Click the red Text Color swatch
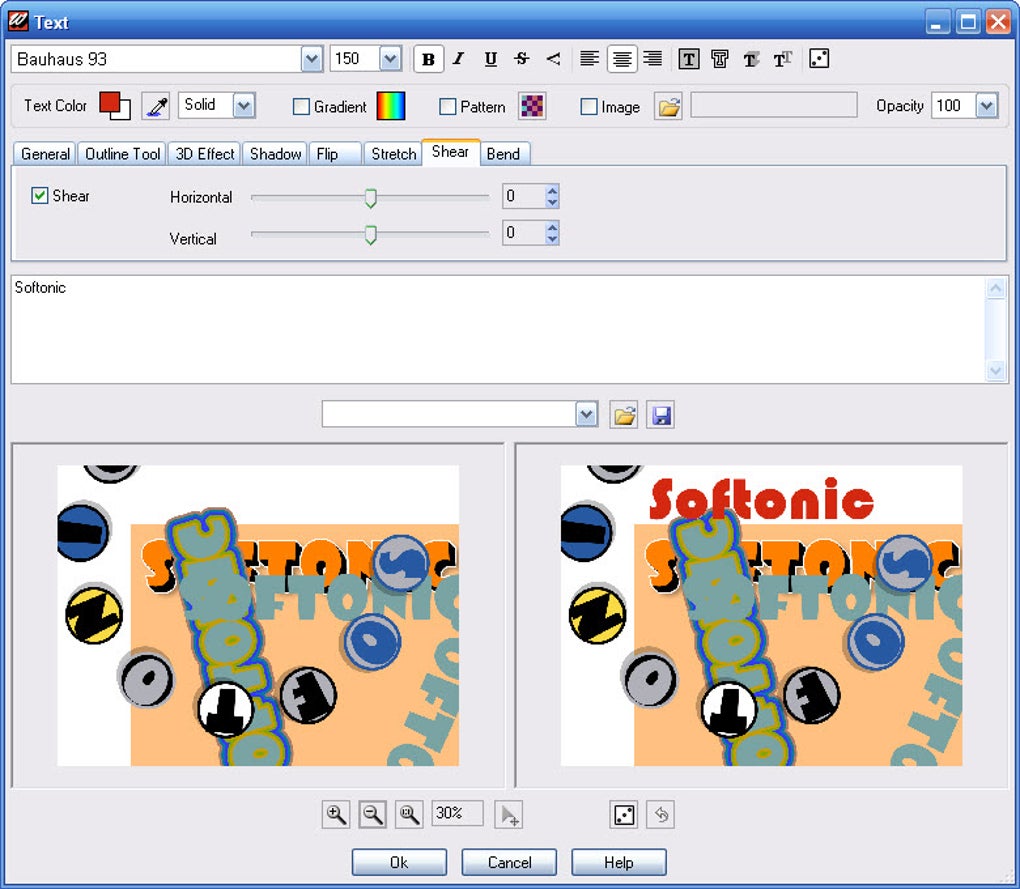This screenshot has height=889, width=1020. click(x=110, y=102)
